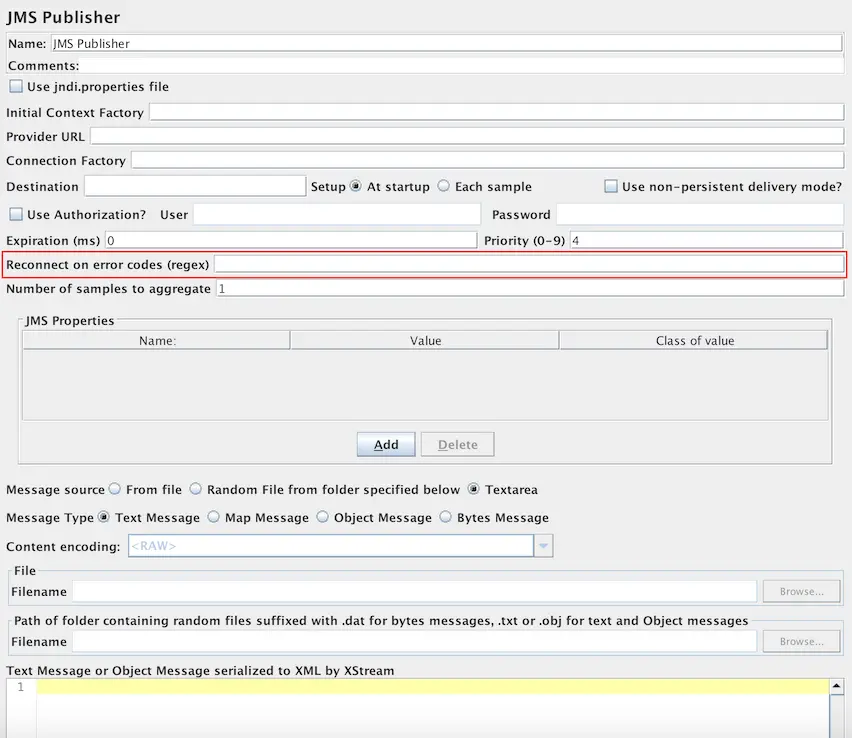Select Textarea as message source
The image size is (852, 738).
coord(474,489)
